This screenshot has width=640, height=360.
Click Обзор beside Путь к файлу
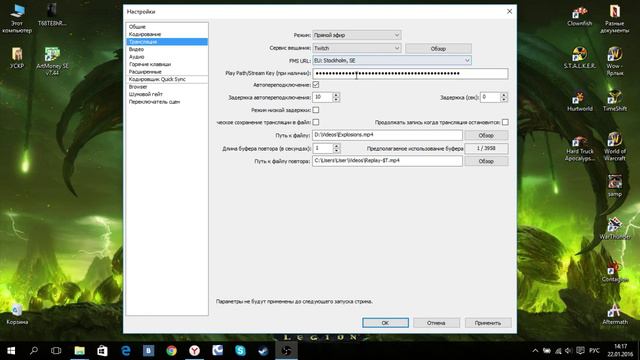486,135
